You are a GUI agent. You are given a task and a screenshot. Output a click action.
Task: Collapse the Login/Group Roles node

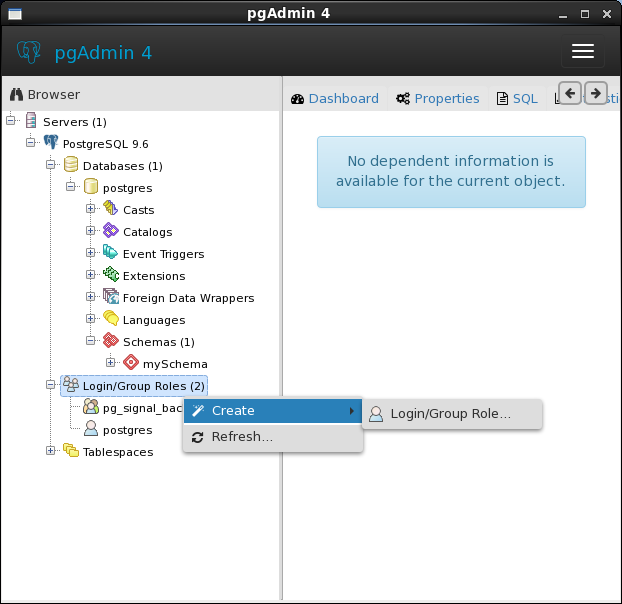[50, 384]
